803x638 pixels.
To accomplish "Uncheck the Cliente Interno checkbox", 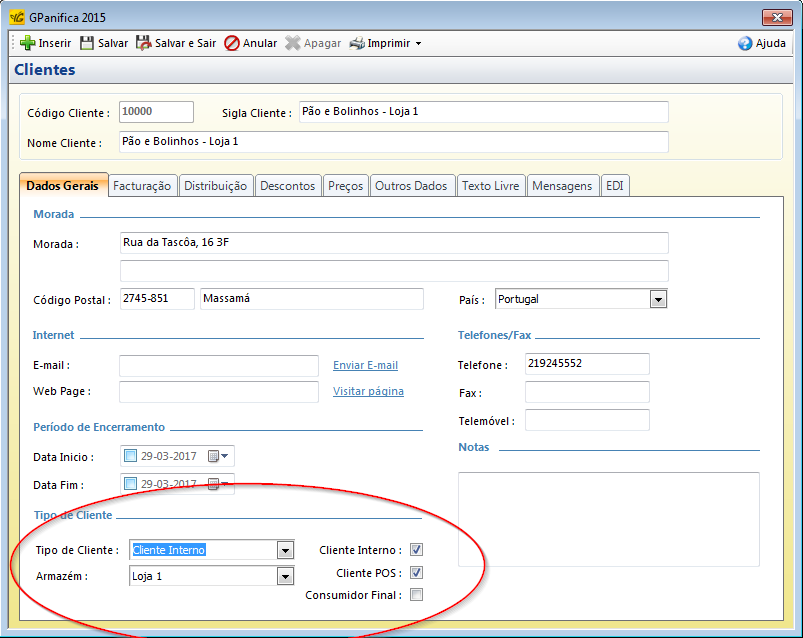I will pyautogui.click(x=416, y=550).
